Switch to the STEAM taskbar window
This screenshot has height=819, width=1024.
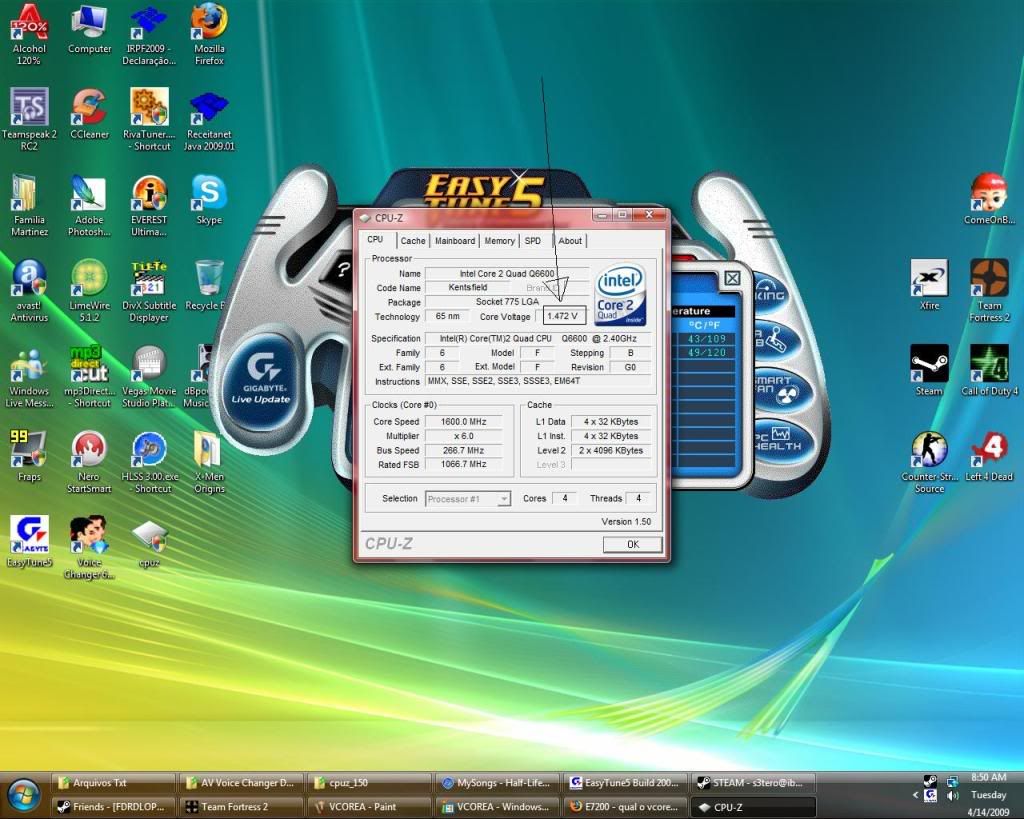click(754, 782)
